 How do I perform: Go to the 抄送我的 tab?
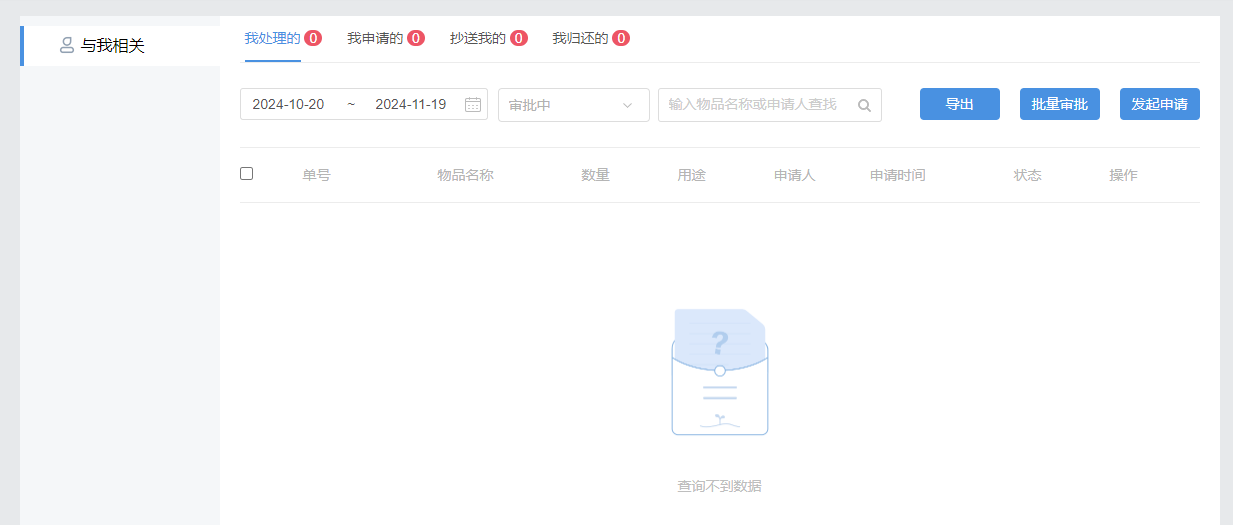[x=478, y=38]
